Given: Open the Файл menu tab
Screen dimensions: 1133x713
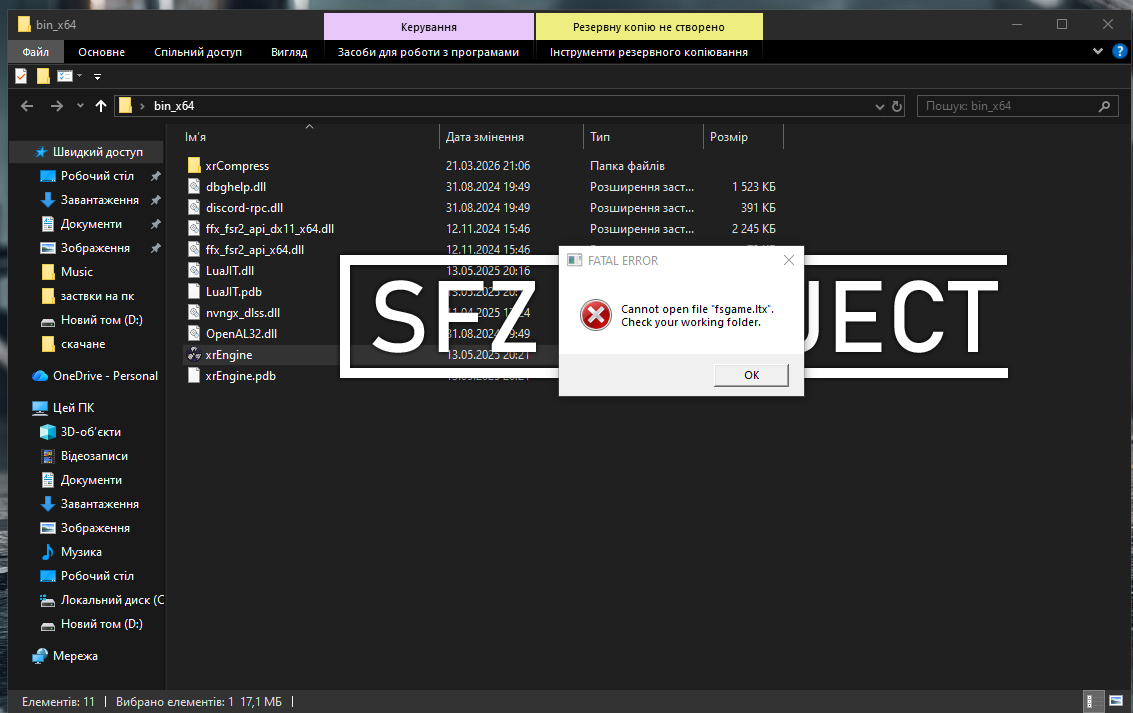Looking at the screenshot, I should click(x=36, y=52).
